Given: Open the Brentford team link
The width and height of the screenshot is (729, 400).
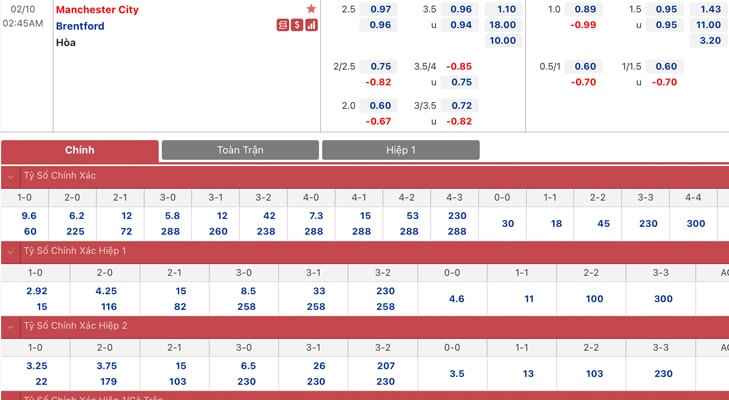Looking at the screenshot, I should (x=80, y=26).
